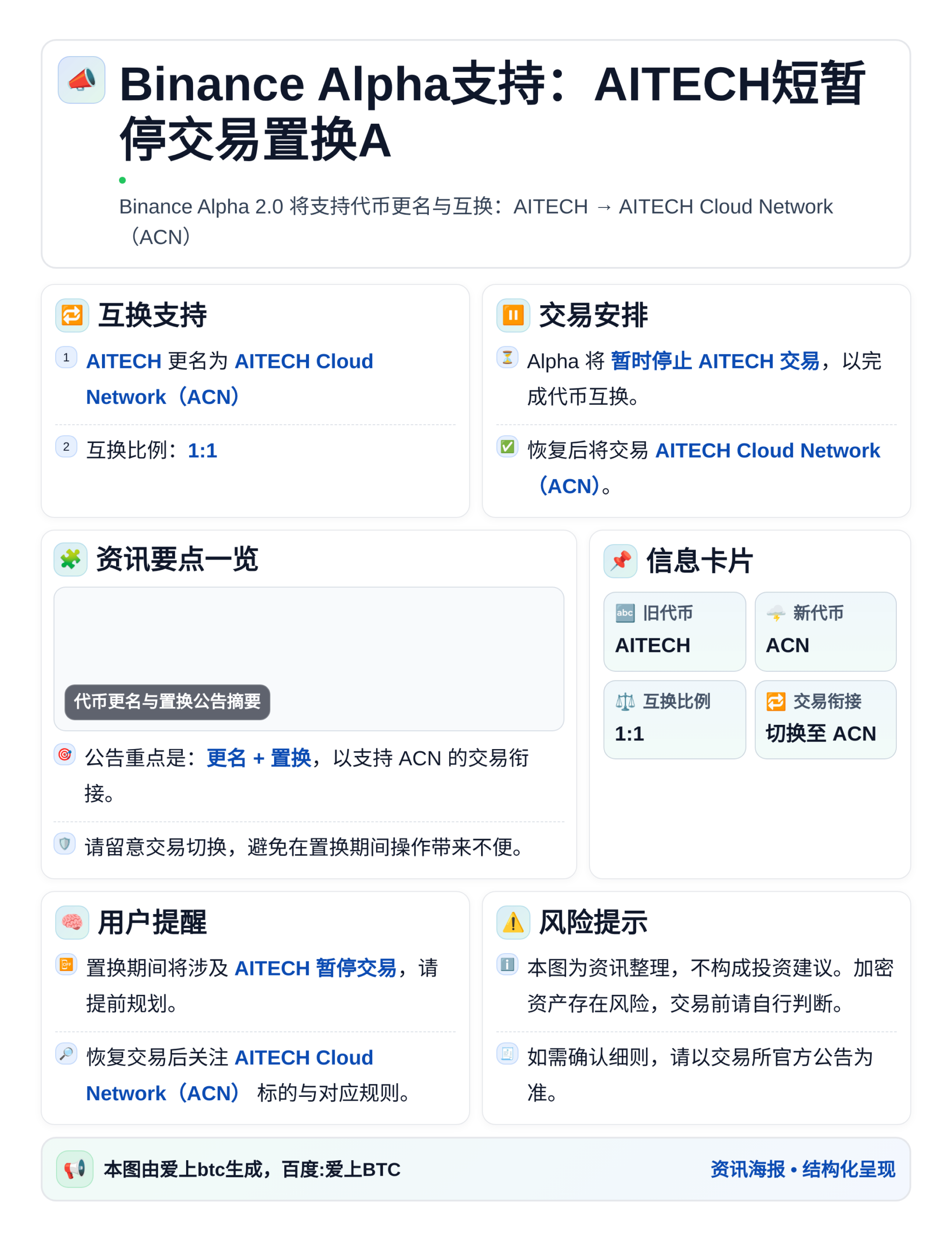Click the green status dot under the title
The width and height of the screenshot is (952, 1238).
122,180
